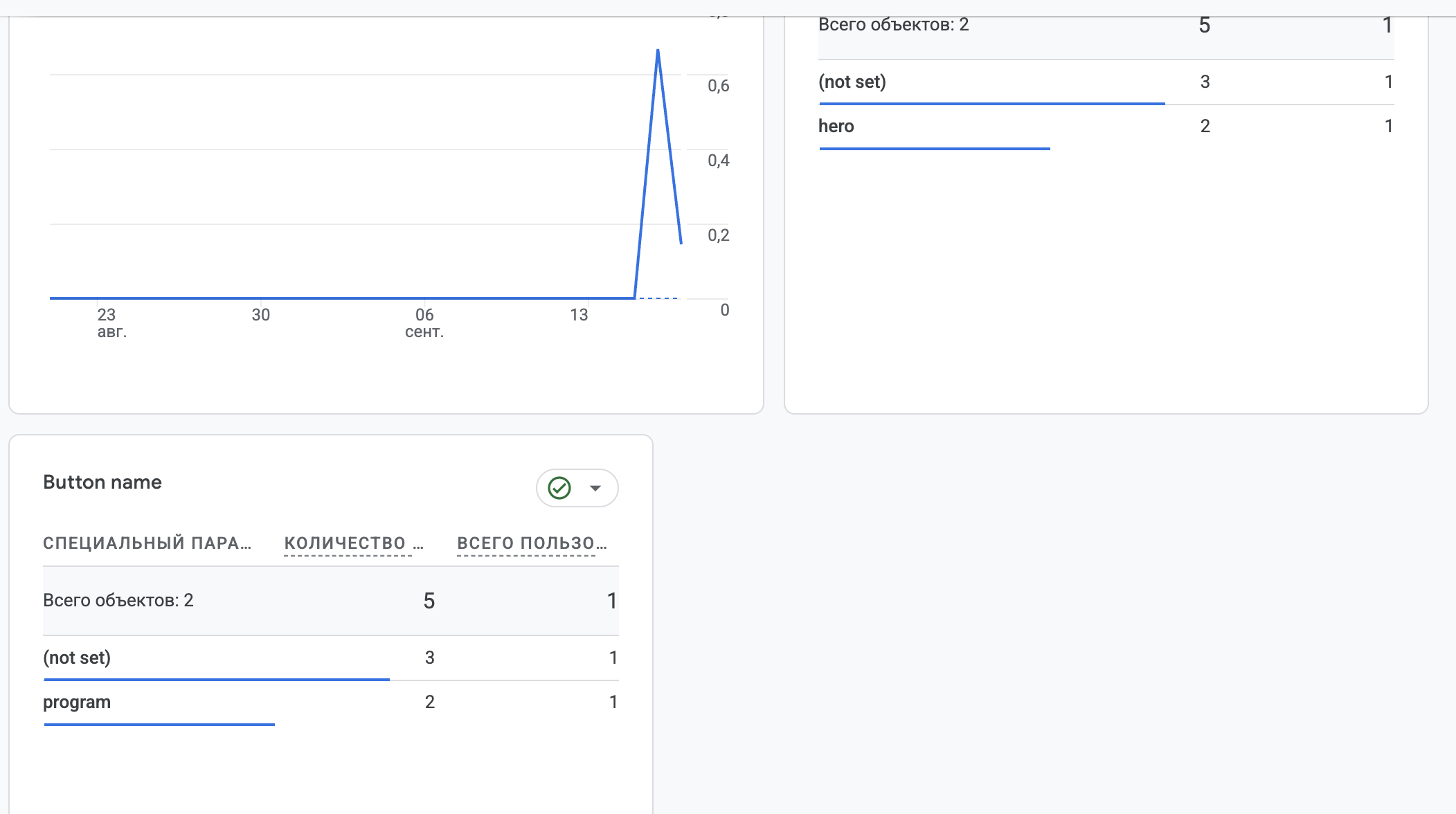The width and height of the screenshot is (1456, 814).
Task: Click the blue bar under program row
Action: 159,725
